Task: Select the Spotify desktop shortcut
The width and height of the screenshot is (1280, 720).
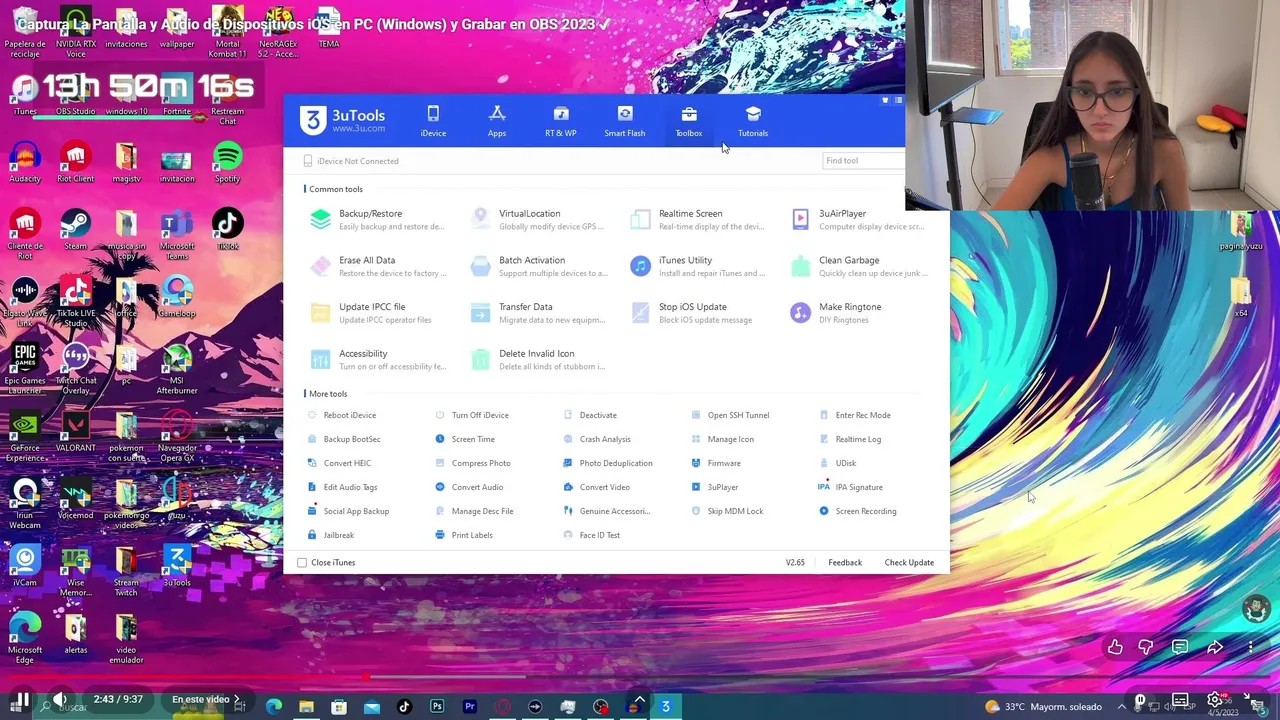Action: [x=228, y=163]
